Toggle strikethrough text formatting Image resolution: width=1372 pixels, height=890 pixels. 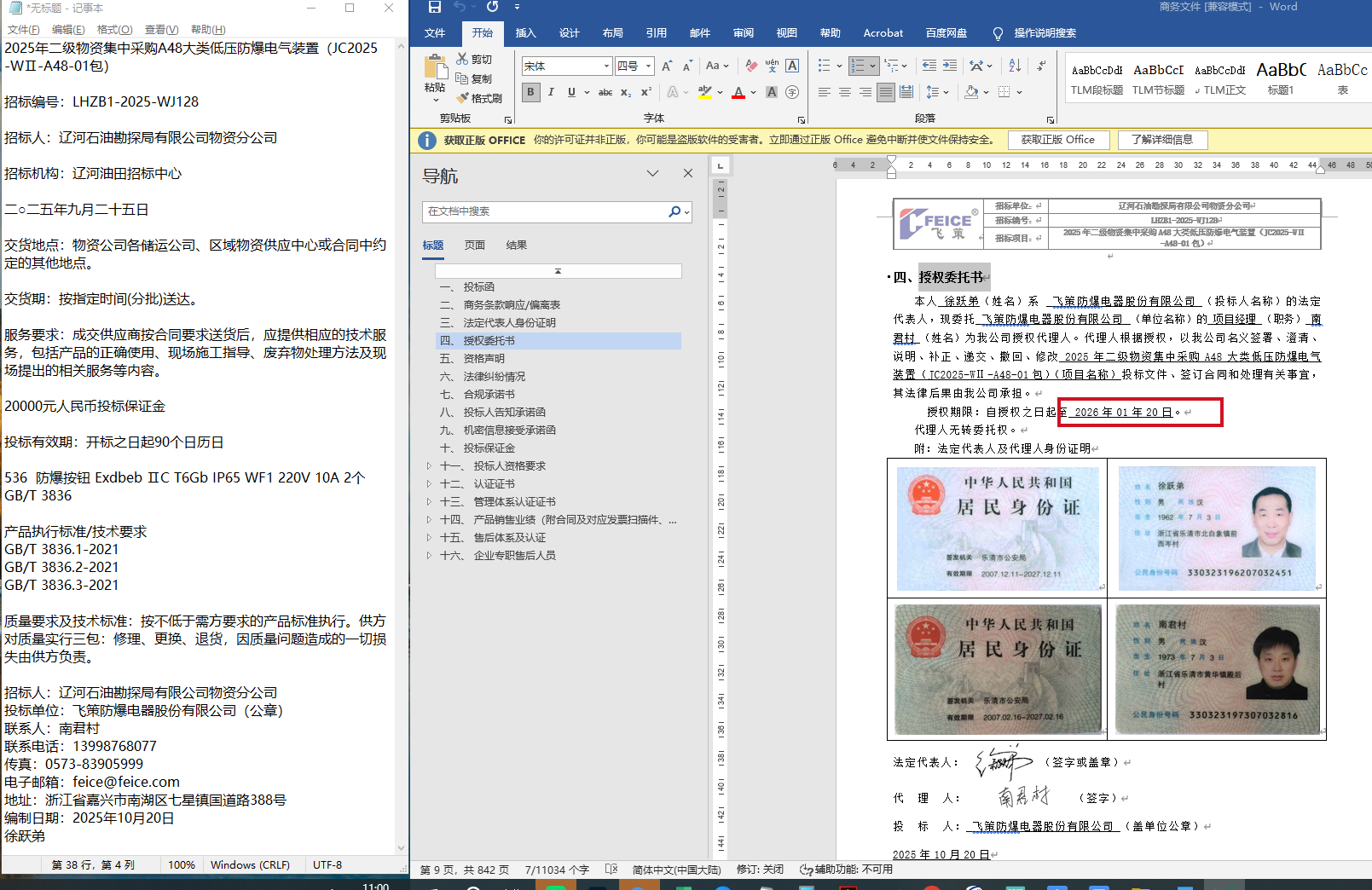tap(605, 92)
